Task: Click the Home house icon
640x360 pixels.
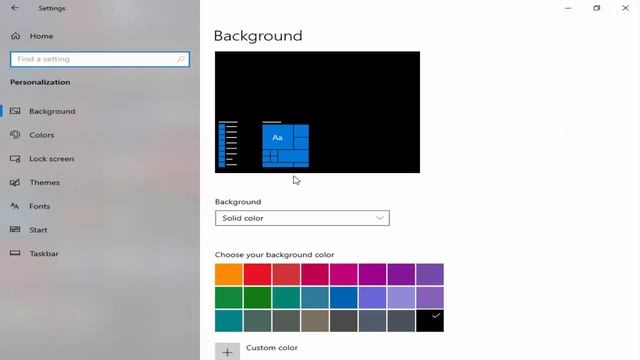Action: 16,36
